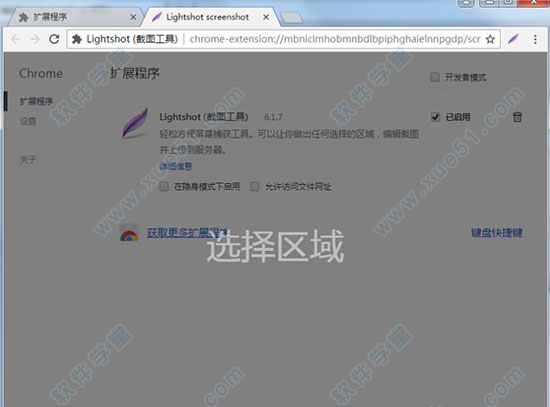Click the chrome-extension URL in address bar
The width and height of the screenshot is (550, 407).
(x=335, y=39)
